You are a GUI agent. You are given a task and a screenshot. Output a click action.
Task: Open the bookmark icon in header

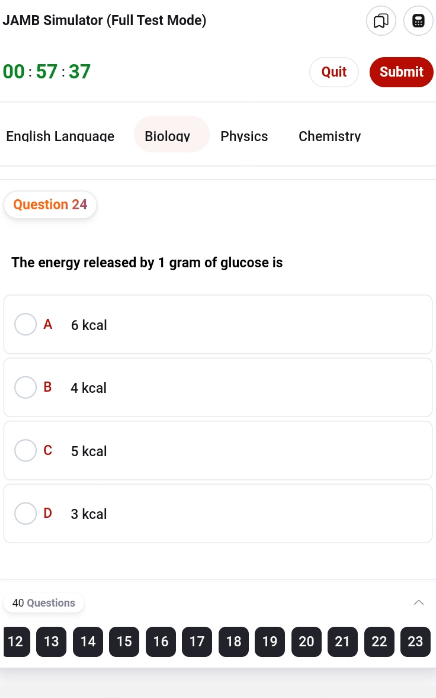click(381, 20)
